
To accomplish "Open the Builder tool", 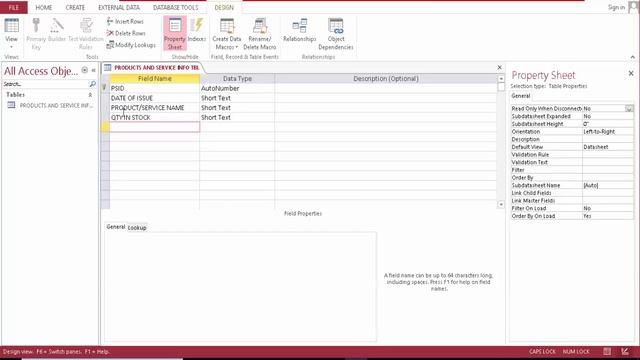I will click(57, 31).
